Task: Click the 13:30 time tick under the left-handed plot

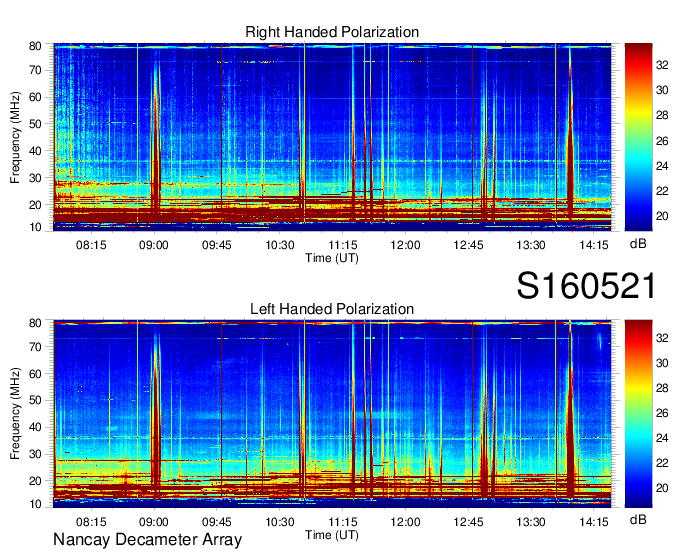Action: [531, 522]
